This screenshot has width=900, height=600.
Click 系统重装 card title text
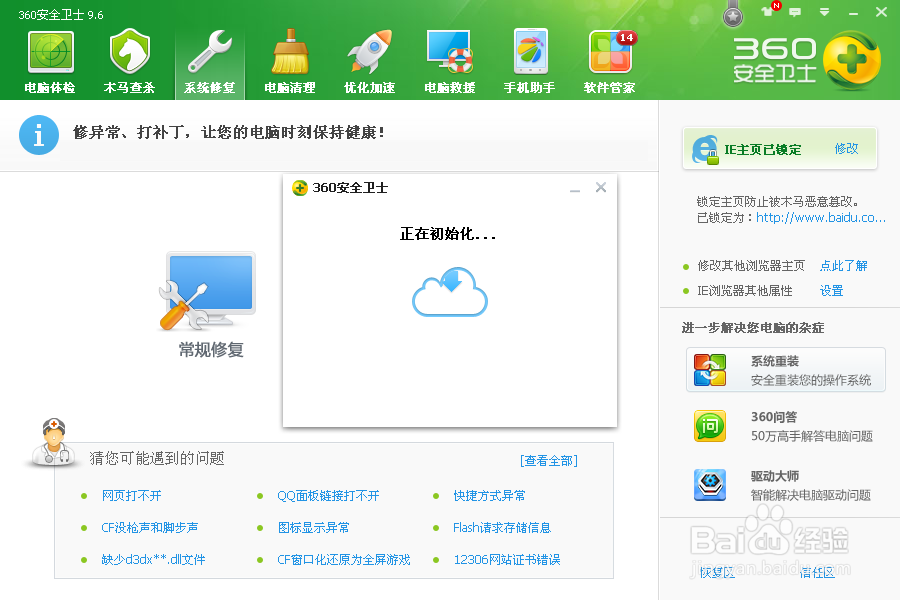click(775, 361)
